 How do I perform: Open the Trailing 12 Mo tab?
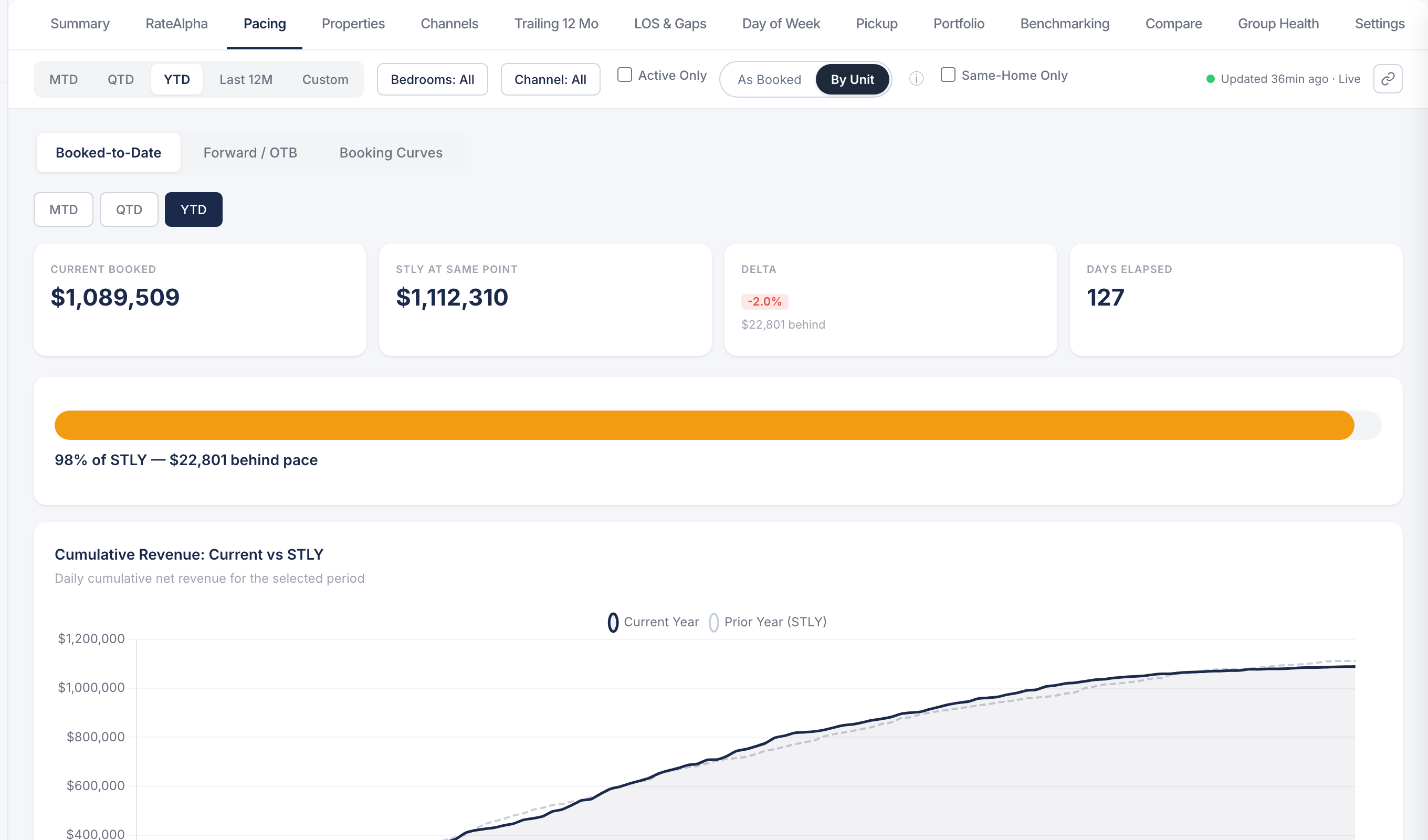[556, 24]
